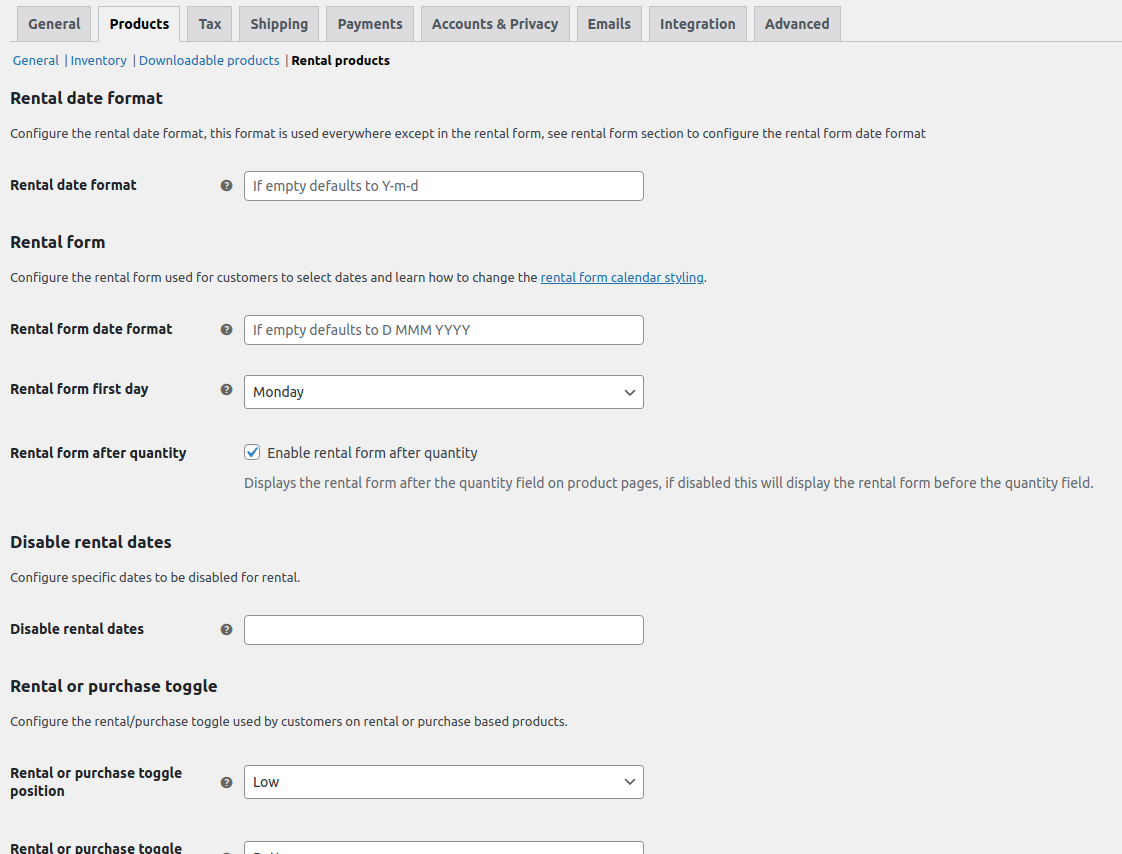Go to Inventory sub-section link
The width and height of the screenshot is (1122, 854).
pos(98,60)
